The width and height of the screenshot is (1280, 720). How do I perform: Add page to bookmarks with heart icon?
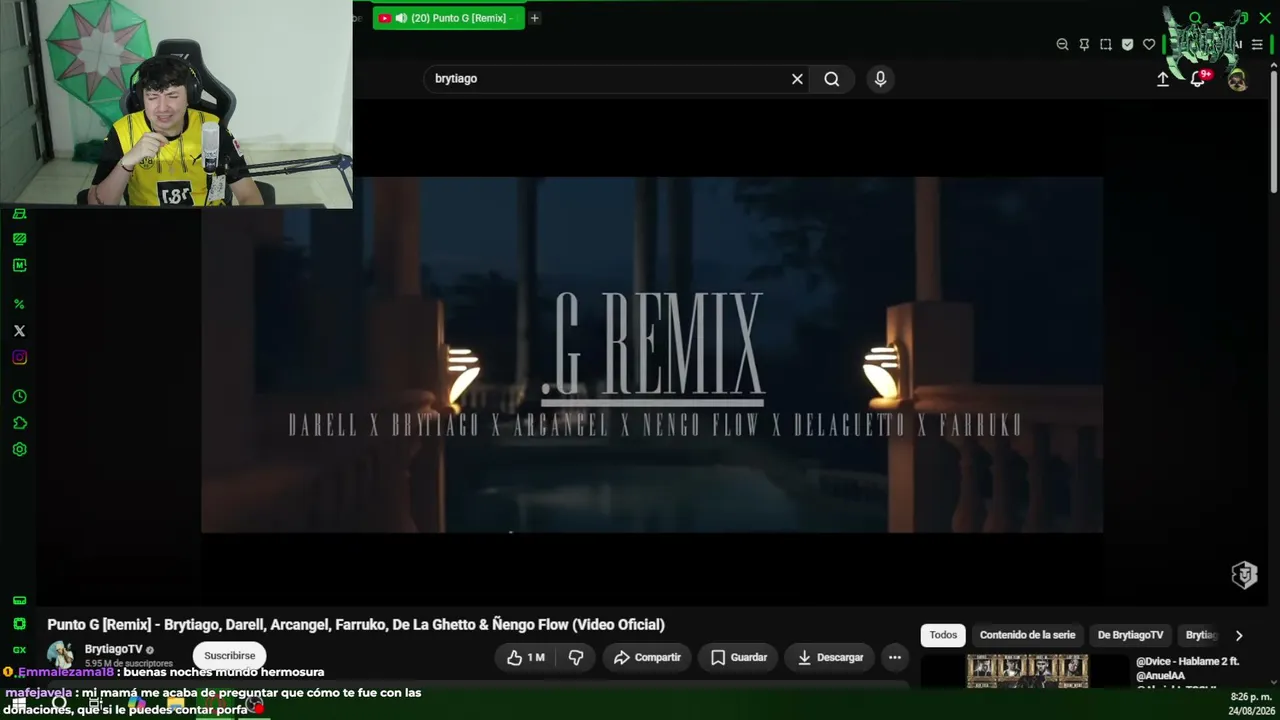1149,44
